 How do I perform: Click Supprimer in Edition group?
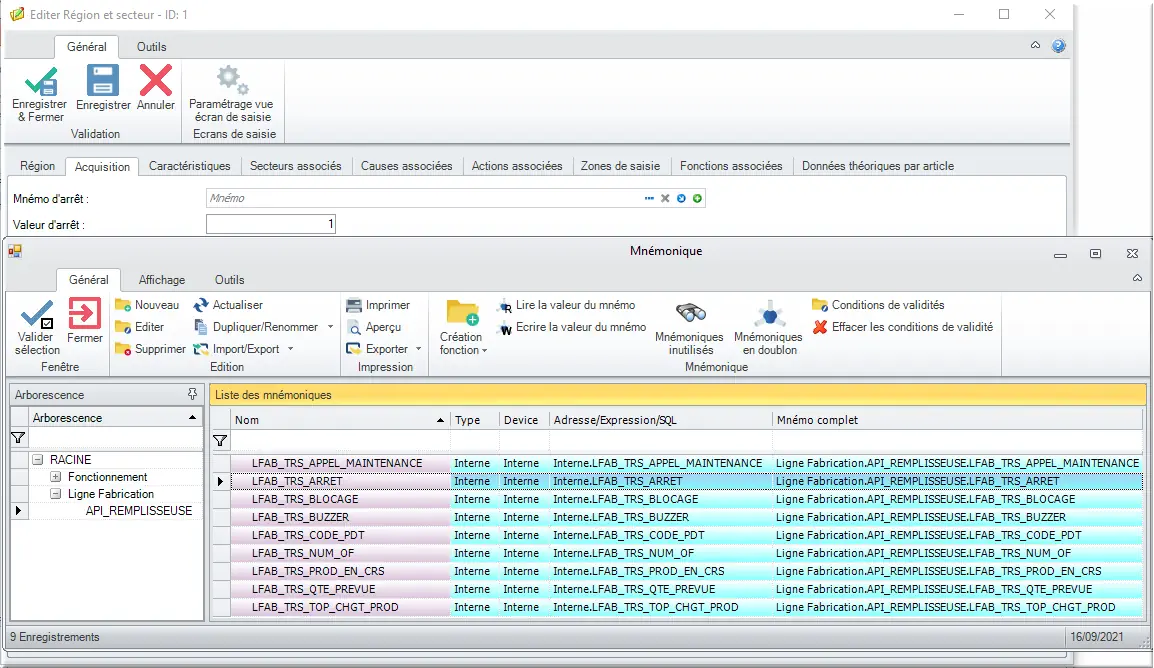pos(151,349)
